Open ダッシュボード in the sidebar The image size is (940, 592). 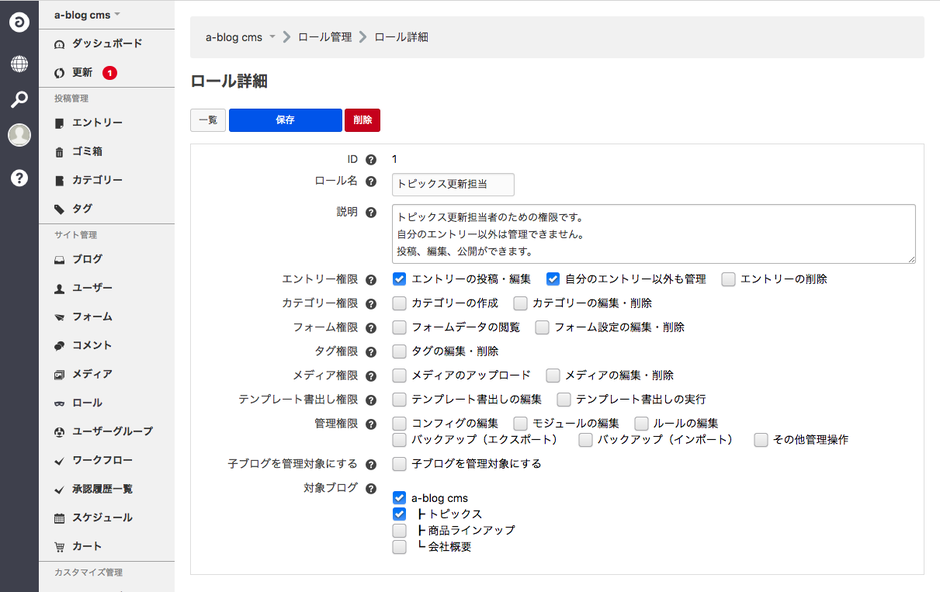click(106, 44)
